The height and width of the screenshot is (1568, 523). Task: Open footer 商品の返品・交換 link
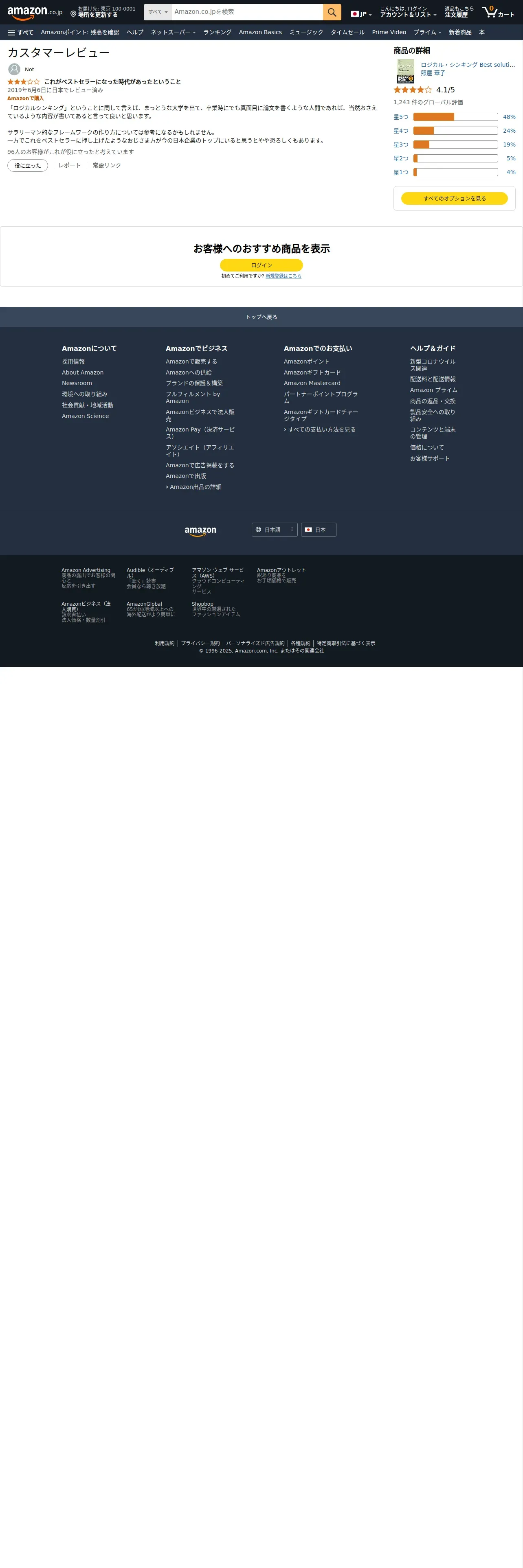click(433, 401)
